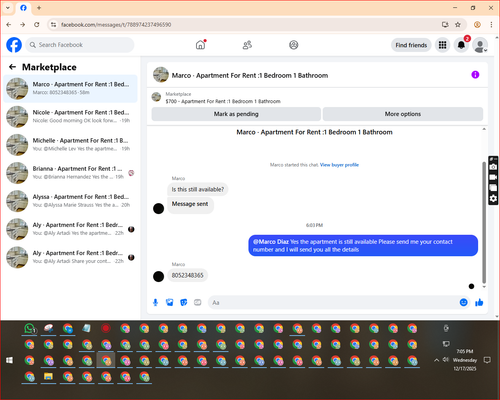Open the Windows Start menu
The image size is (500, 400).
10,360
